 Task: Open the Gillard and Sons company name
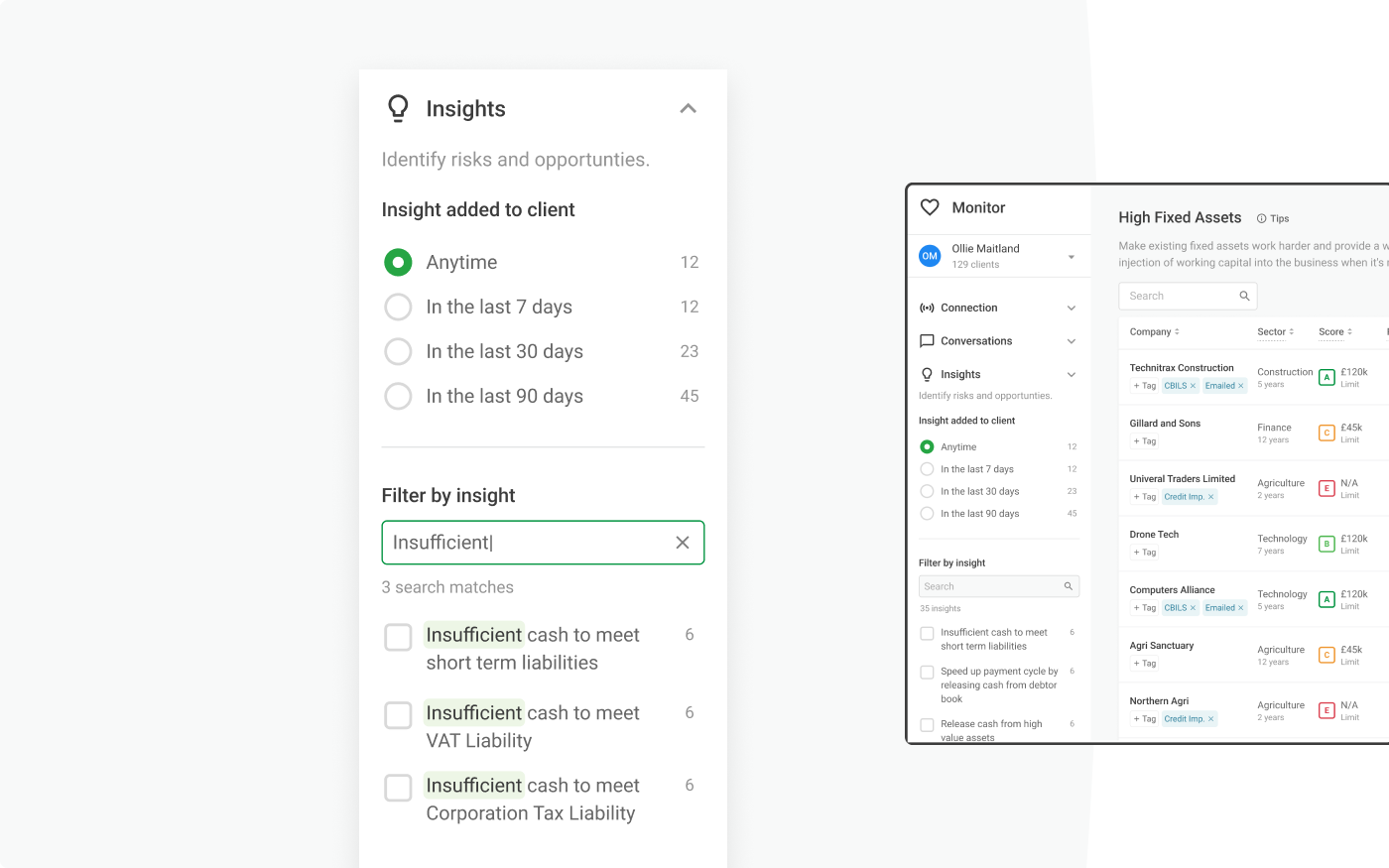(1165, 424)
